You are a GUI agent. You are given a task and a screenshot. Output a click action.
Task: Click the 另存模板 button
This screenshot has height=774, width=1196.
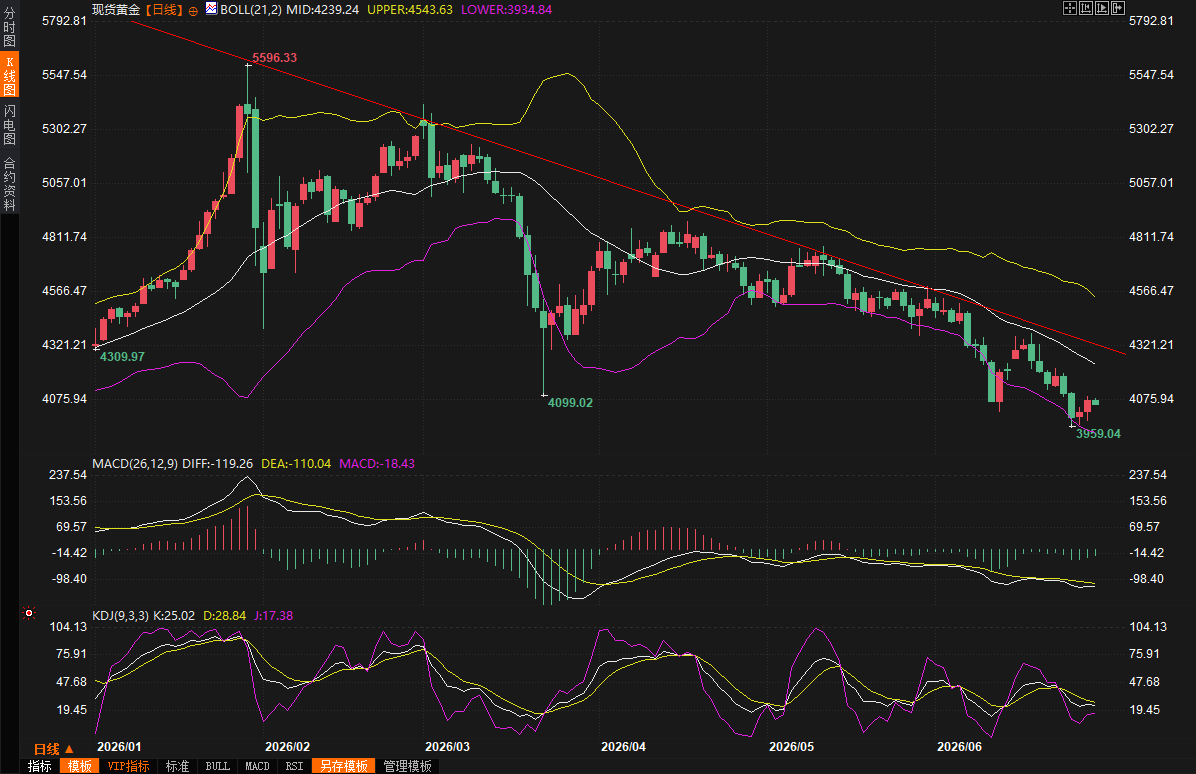pos(343,766)
